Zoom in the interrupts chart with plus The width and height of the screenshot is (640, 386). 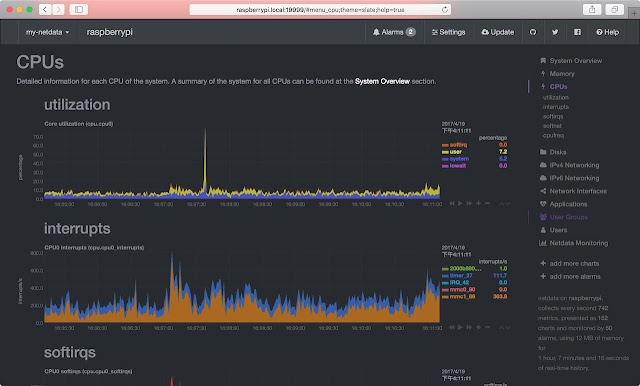pyautogui.click(x=478, y=327)
